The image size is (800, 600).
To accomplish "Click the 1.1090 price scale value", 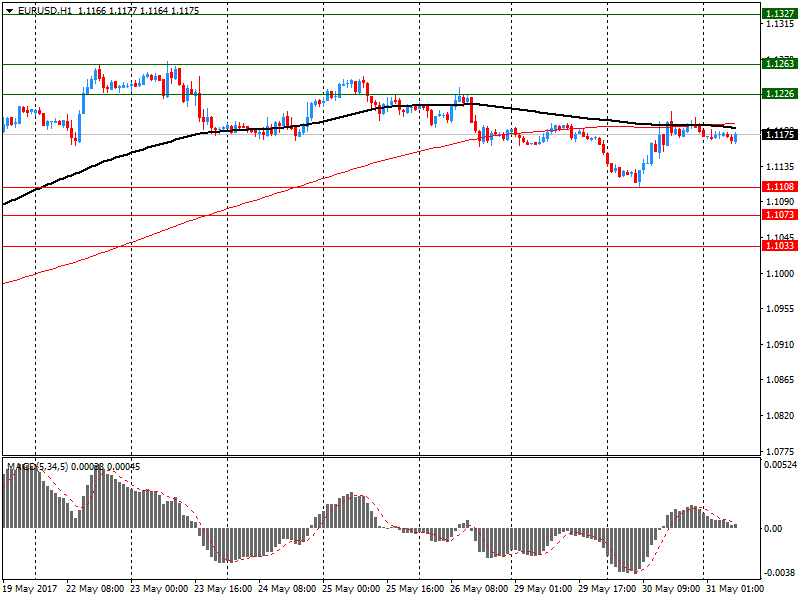I will [x=780, y=202].
